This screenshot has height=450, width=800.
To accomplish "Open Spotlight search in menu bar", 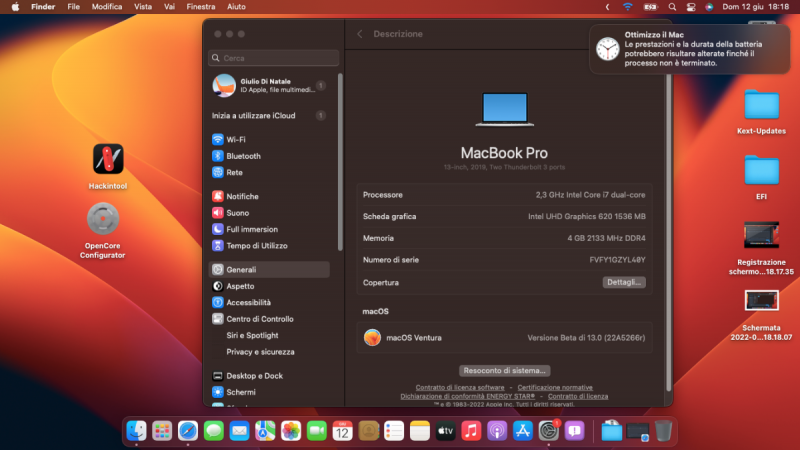I will pyautogui.click(x=672, y=7).
